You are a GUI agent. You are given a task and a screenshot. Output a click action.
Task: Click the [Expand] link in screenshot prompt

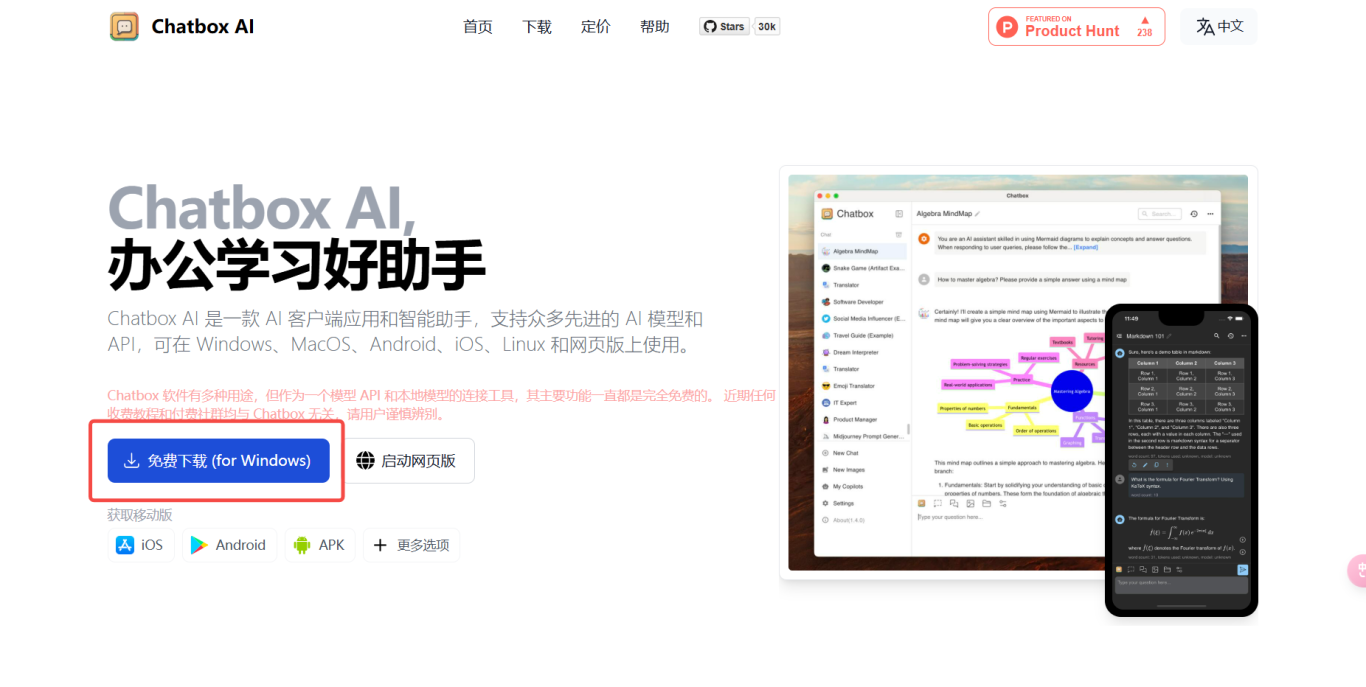tap(1086, 246)
